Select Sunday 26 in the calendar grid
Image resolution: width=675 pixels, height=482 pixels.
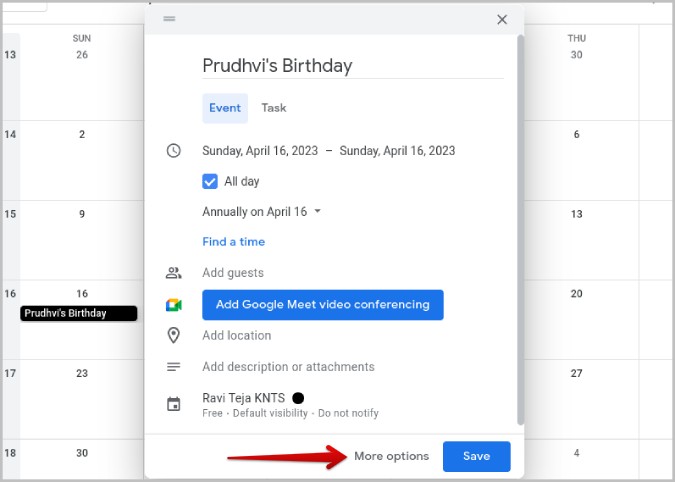pyautogui.click(x=82, y=55)
